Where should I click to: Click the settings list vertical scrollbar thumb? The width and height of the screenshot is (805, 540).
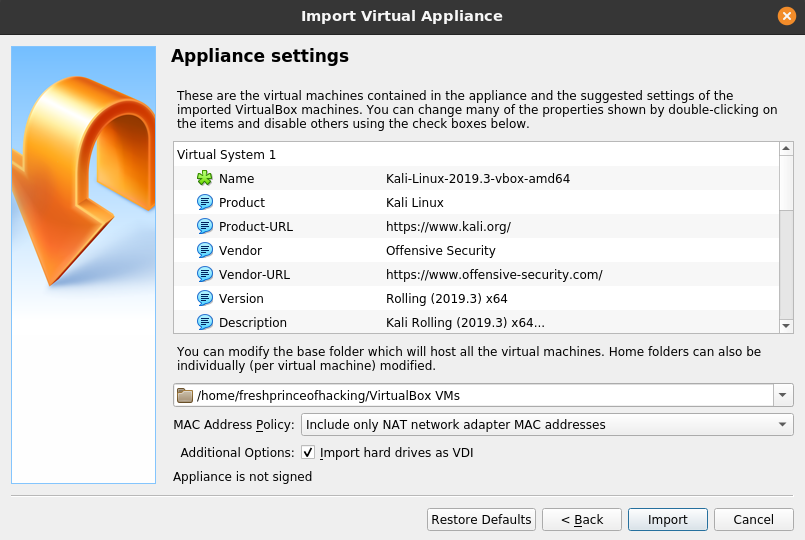coord(786,182)
